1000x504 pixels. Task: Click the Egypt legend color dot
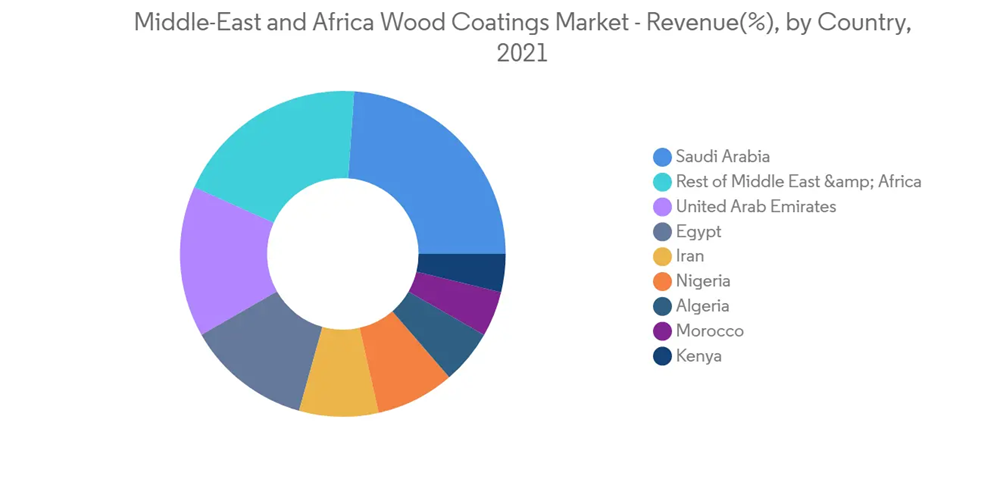coord(662,232)
